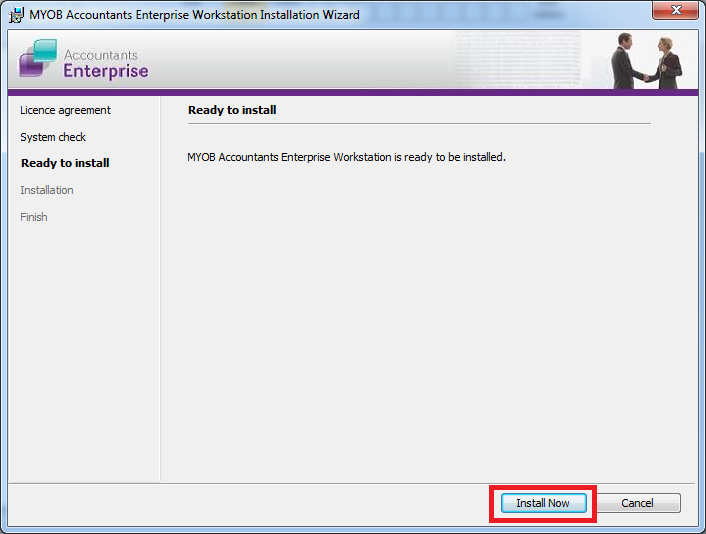The height and width of the screenshot is (534, 706).
Task: Select the System check step
Action: [x=53, y=137]
